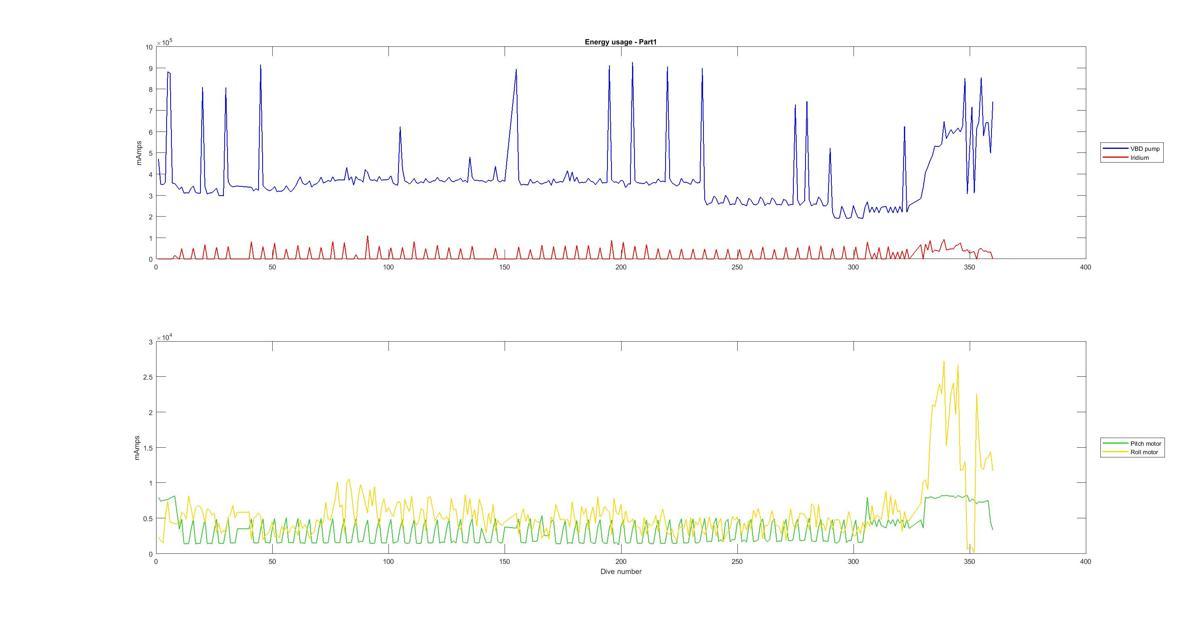Click the blue line sample beside VBD pump
Screen dimensions: 1200x622
1116,148
